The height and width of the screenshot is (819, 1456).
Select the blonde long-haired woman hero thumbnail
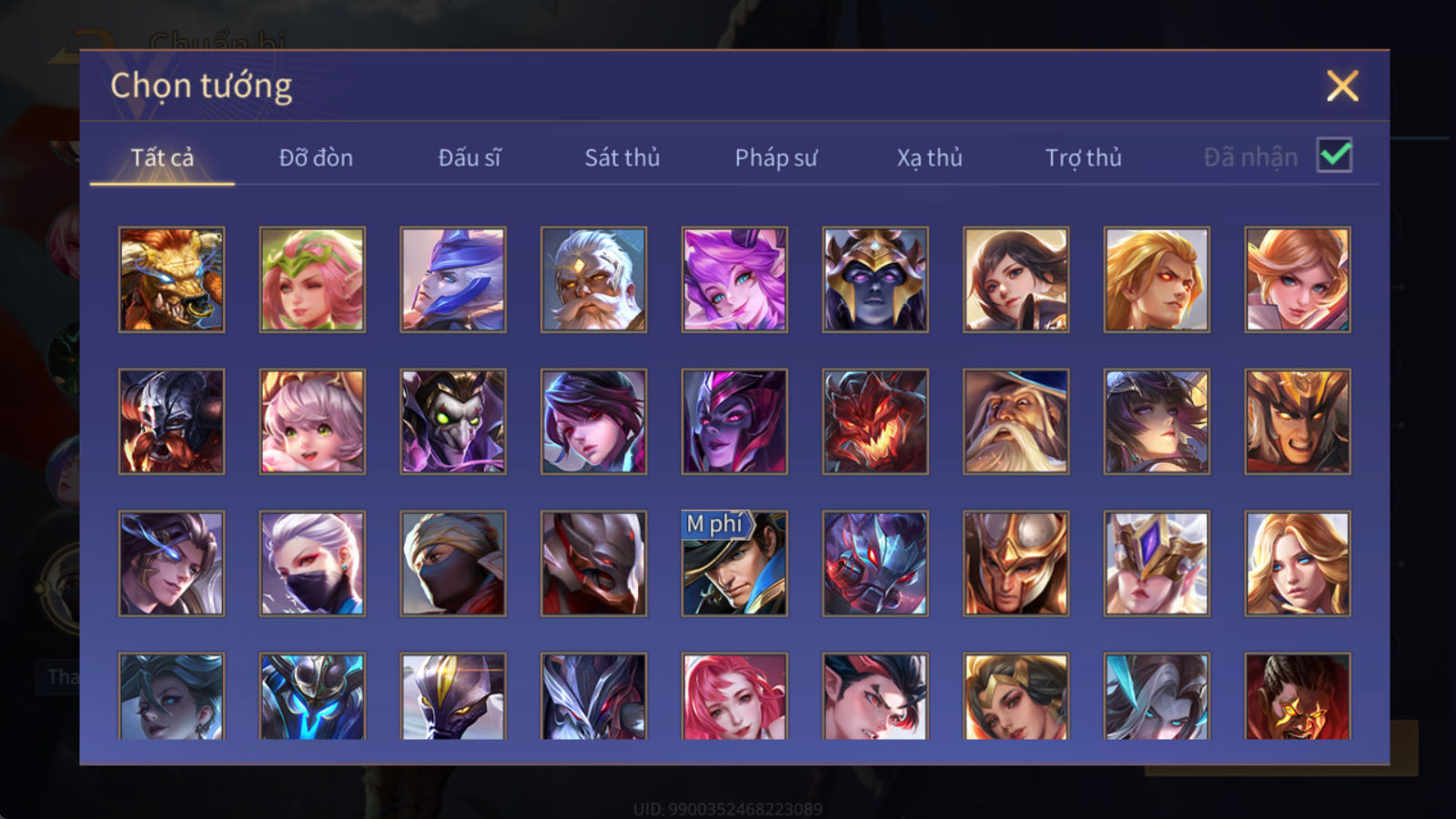pyautogui.click(x=1297, y=563)
